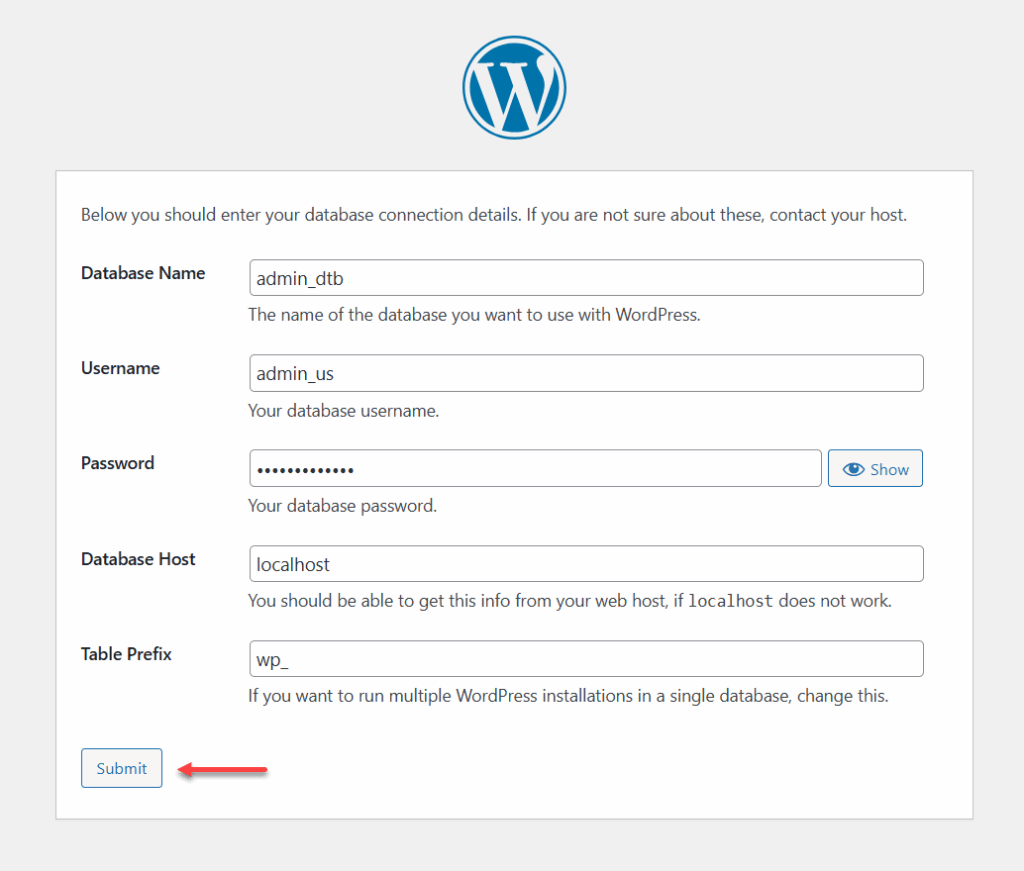Click the Database Host field showing localhost
The width and height of the screenshot is (1024, 871).
585,563
